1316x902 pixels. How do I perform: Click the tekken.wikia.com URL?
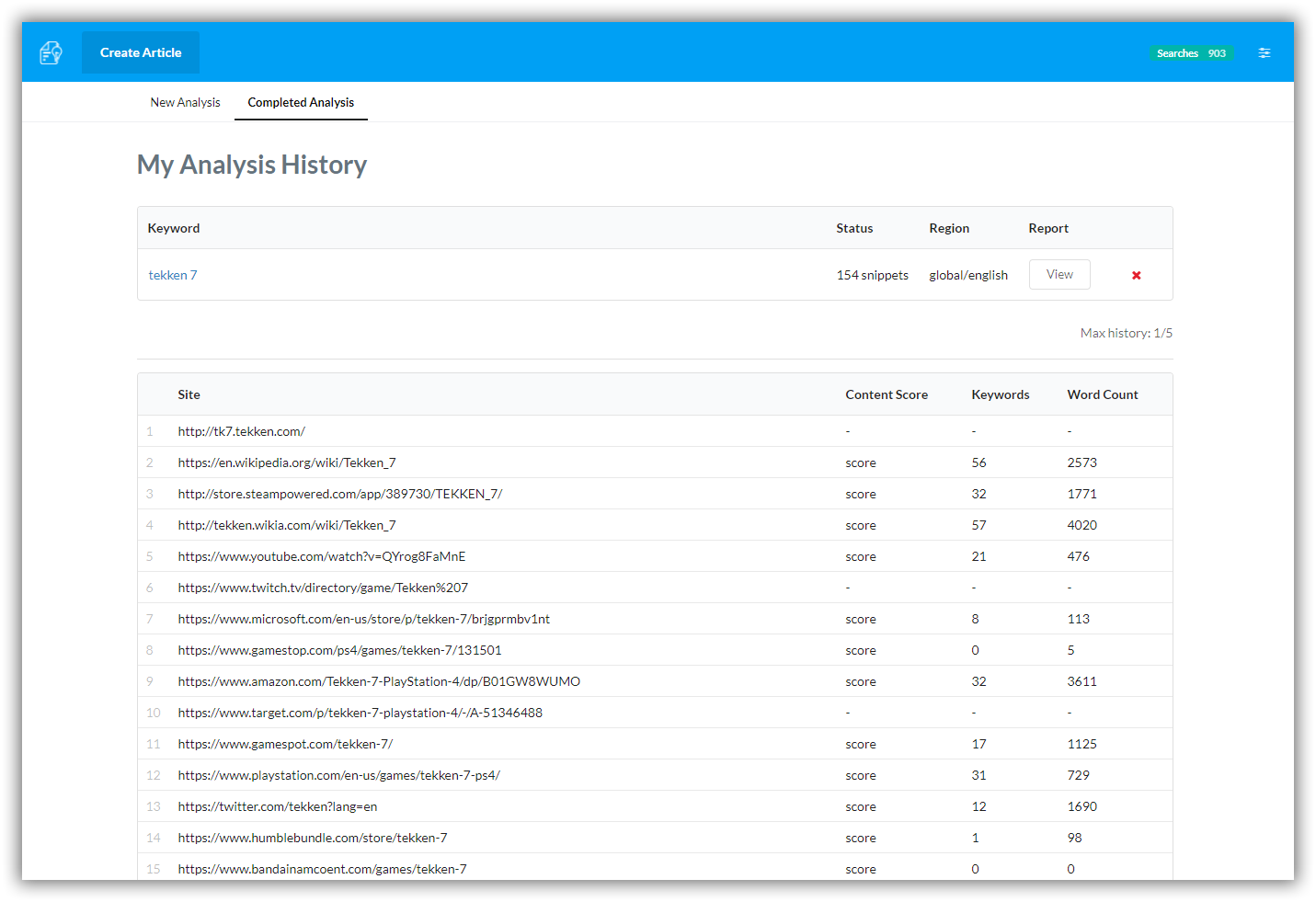click(x=287, y=525)
